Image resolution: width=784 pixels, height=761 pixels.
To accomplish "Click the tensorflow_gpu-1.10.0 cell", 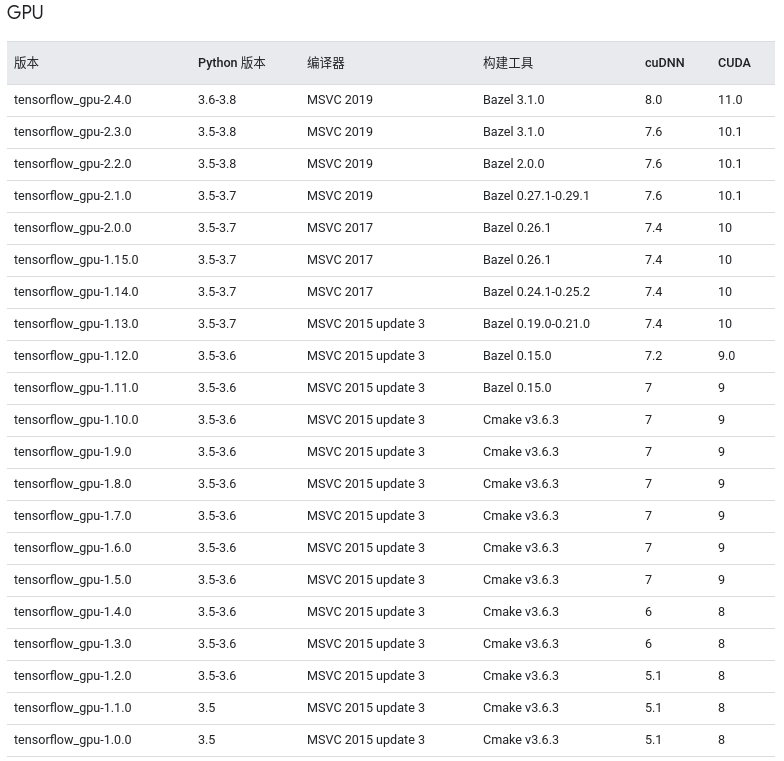I will tap(76, 420).
